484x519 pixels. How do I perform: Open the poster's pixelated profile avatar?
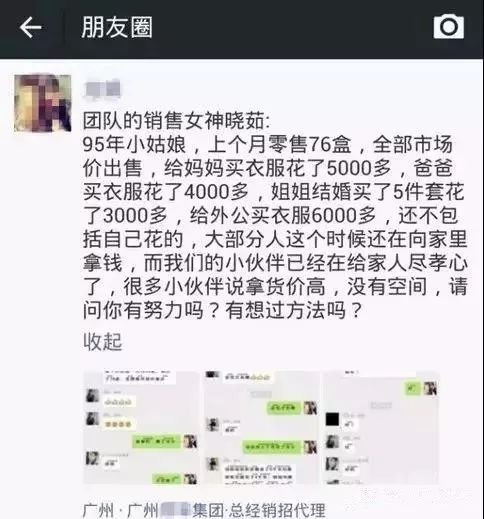tap(43, 103)
